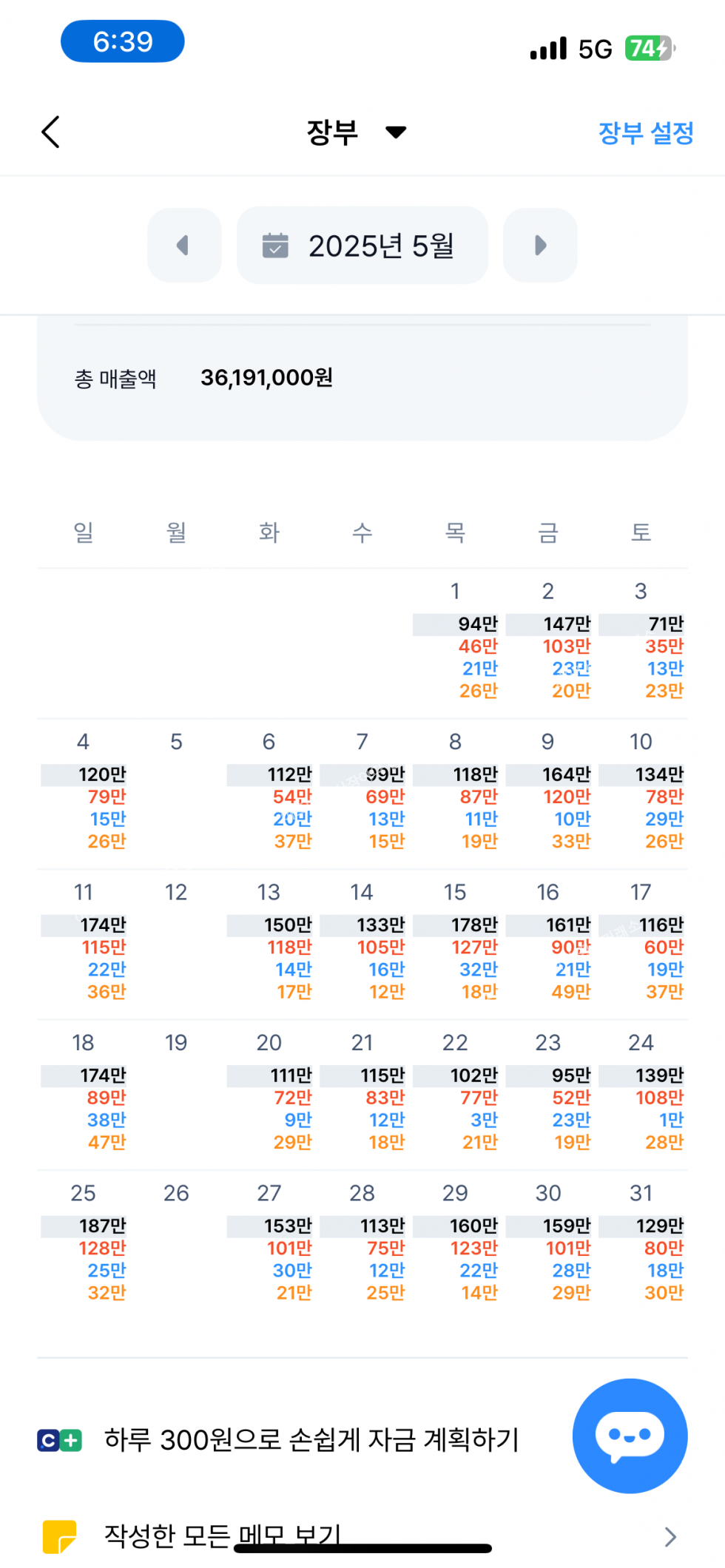Tap the back arrow icon
This screenshot has width=725, height=1568.
pyautogui.click(x=50, y=132)
